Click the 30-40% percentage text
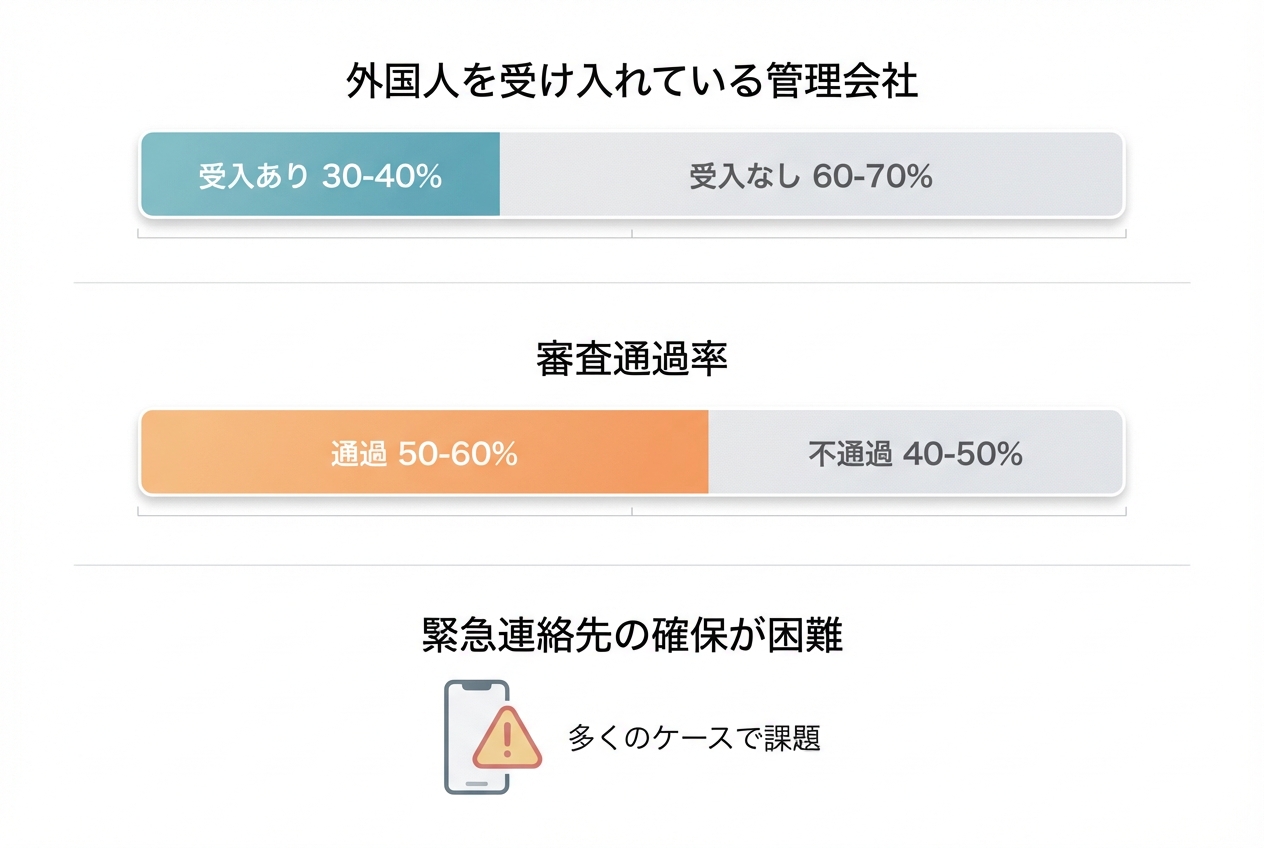Screen dimensions: 1264x848 coord(382,176)
